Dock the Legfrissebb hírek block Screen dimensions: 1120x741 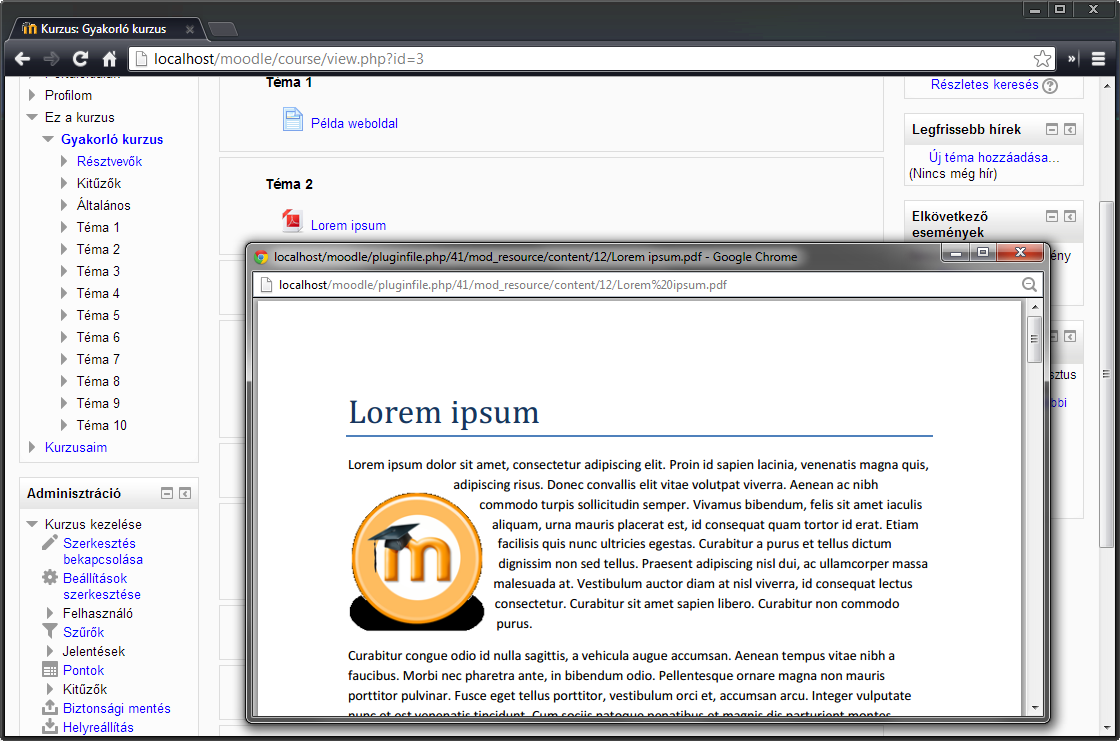click(x=1070, y=129)
